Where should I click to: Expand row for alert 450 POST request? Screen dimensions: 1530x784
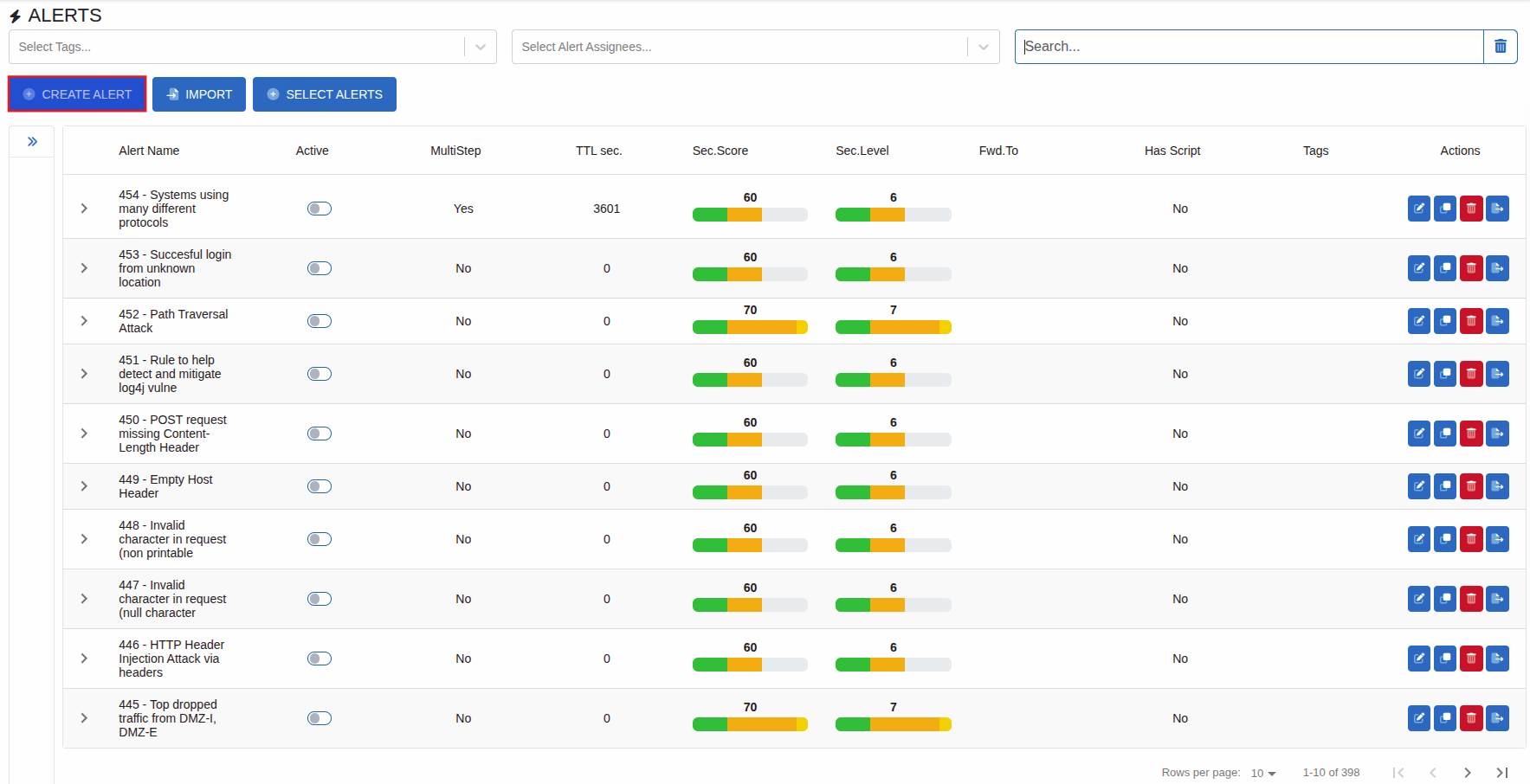84,434
